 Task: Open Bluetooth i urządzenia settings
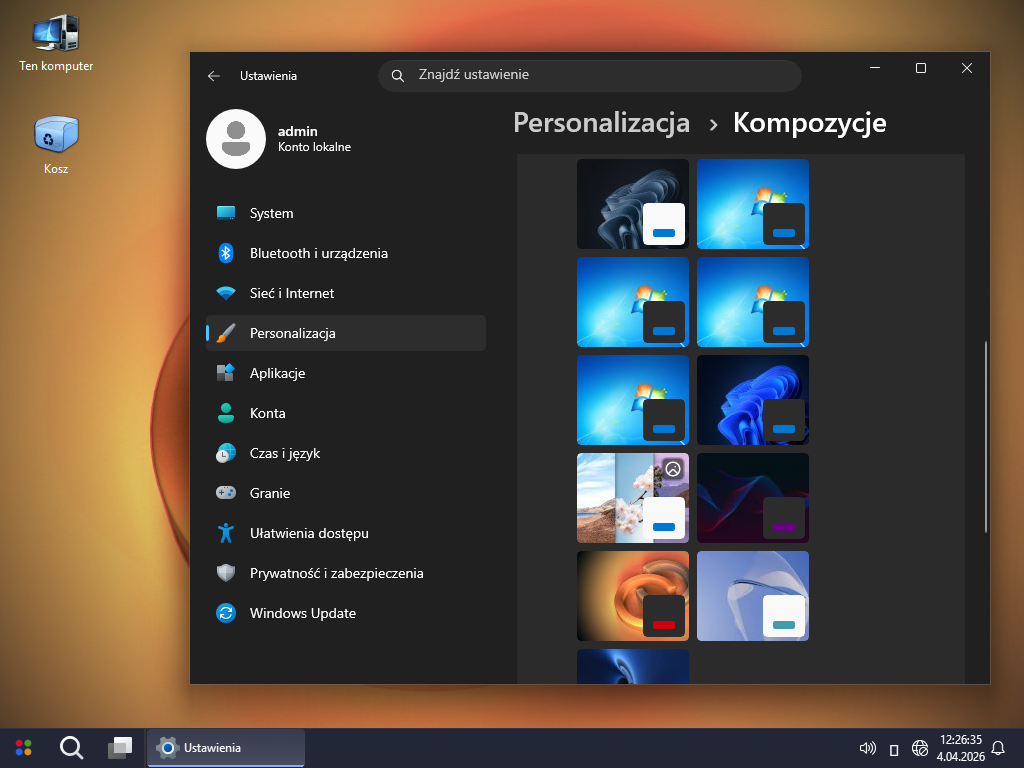click(318, 253)
